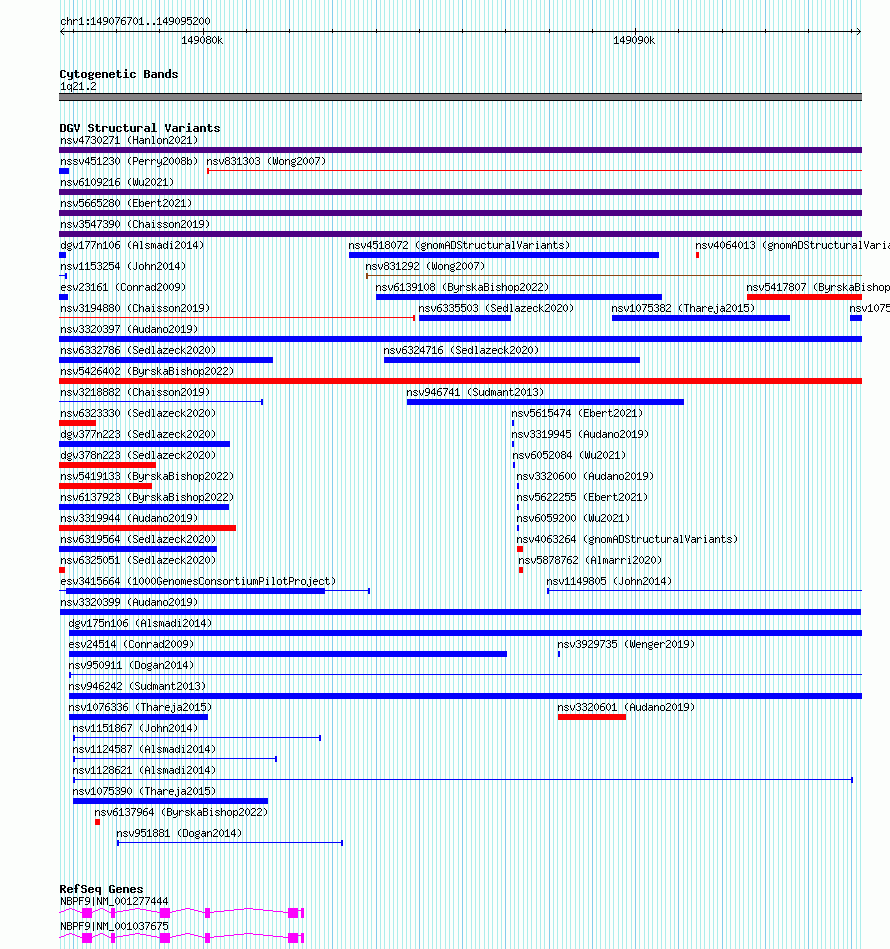Click nsv6324716 (Sedlazeck2020) label
890x949 pixels.
tap(461, 350)
